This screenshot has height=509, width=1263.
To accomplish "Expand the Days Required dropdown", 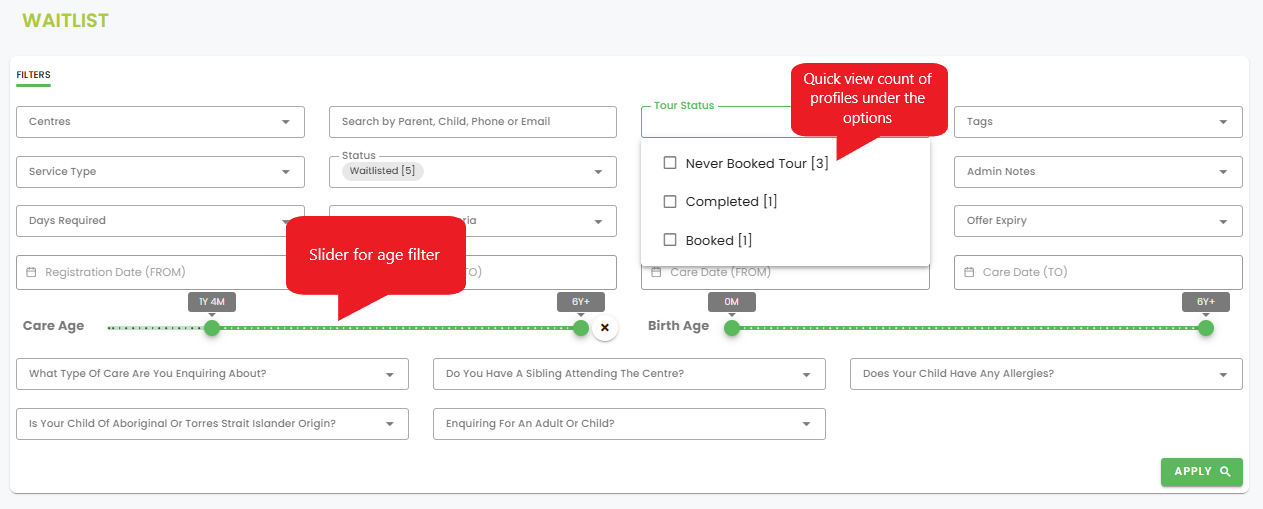I will (x=160, y=221).
